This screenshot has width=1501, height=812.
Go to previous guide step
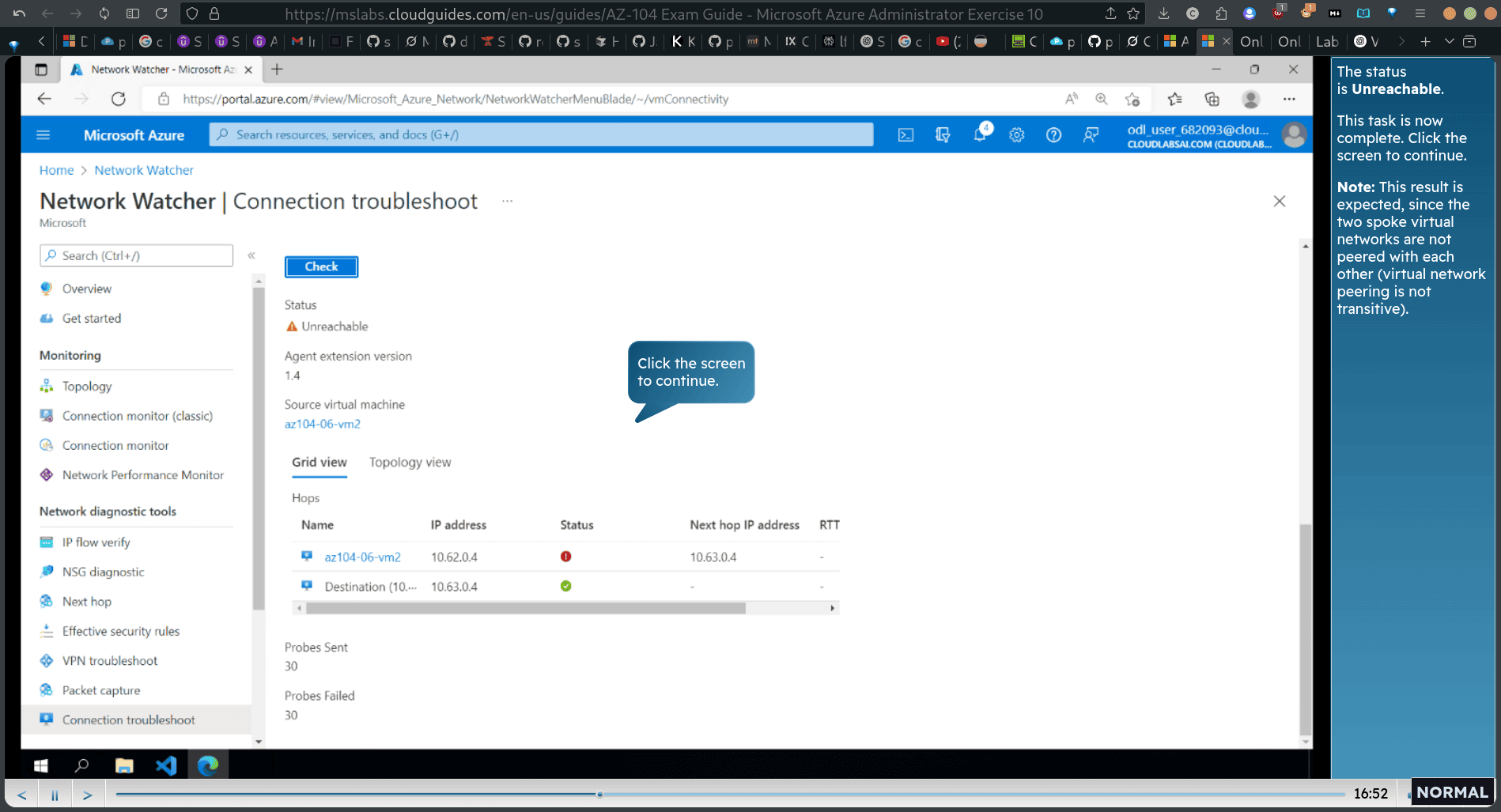21,795
